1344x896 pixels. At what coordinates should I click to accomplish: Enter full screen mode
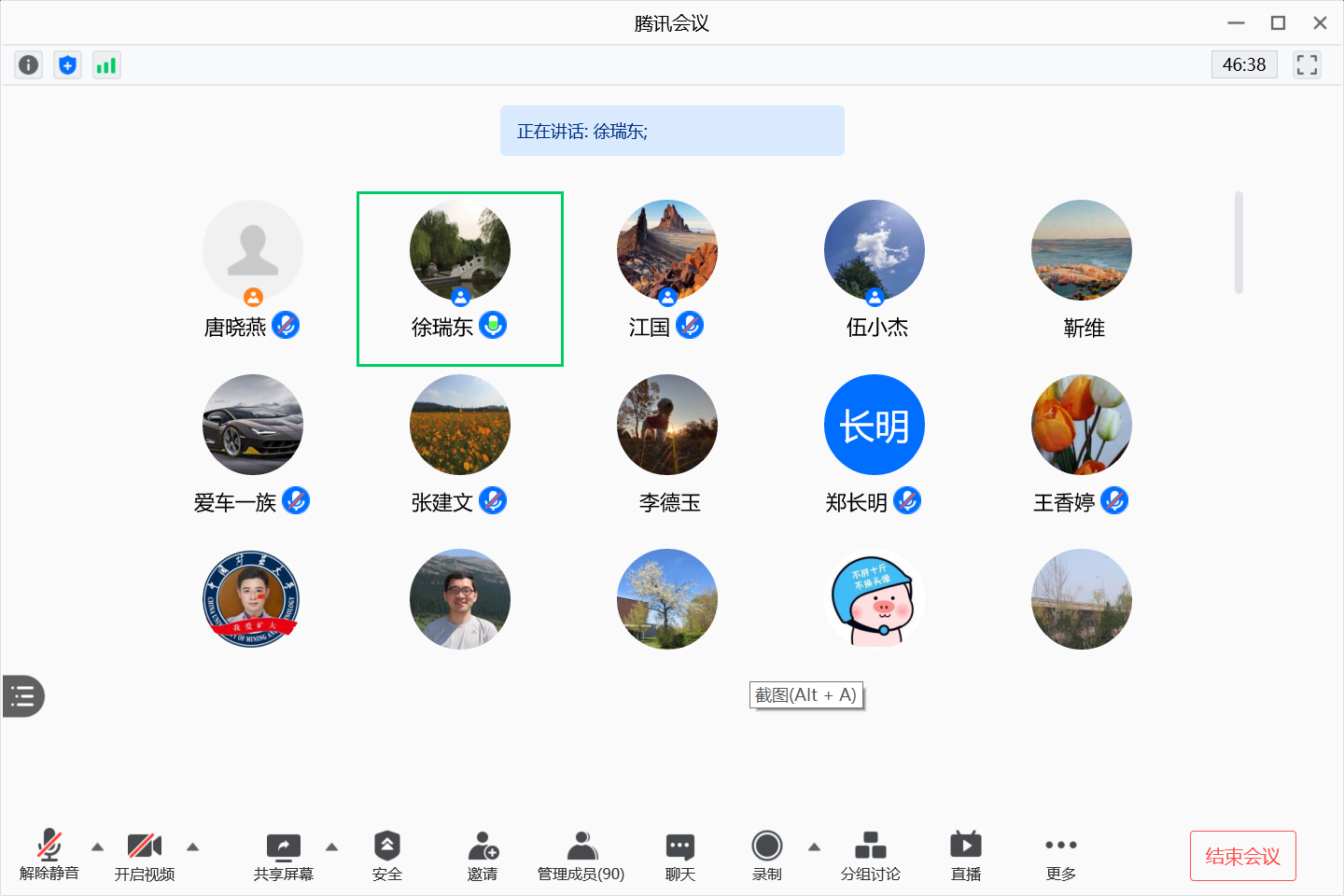pos(1307,64)
